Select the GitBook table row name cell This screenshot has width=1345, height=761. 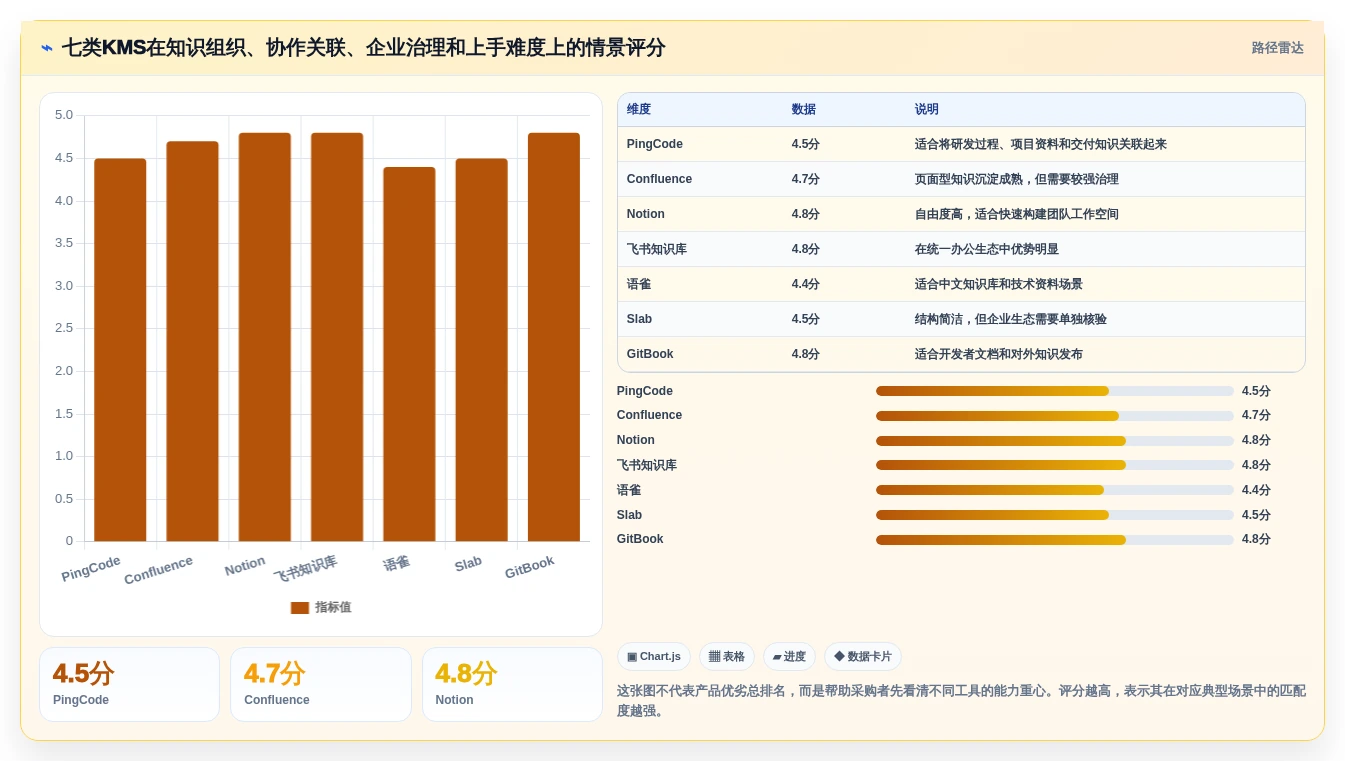(x=650, y=354)
